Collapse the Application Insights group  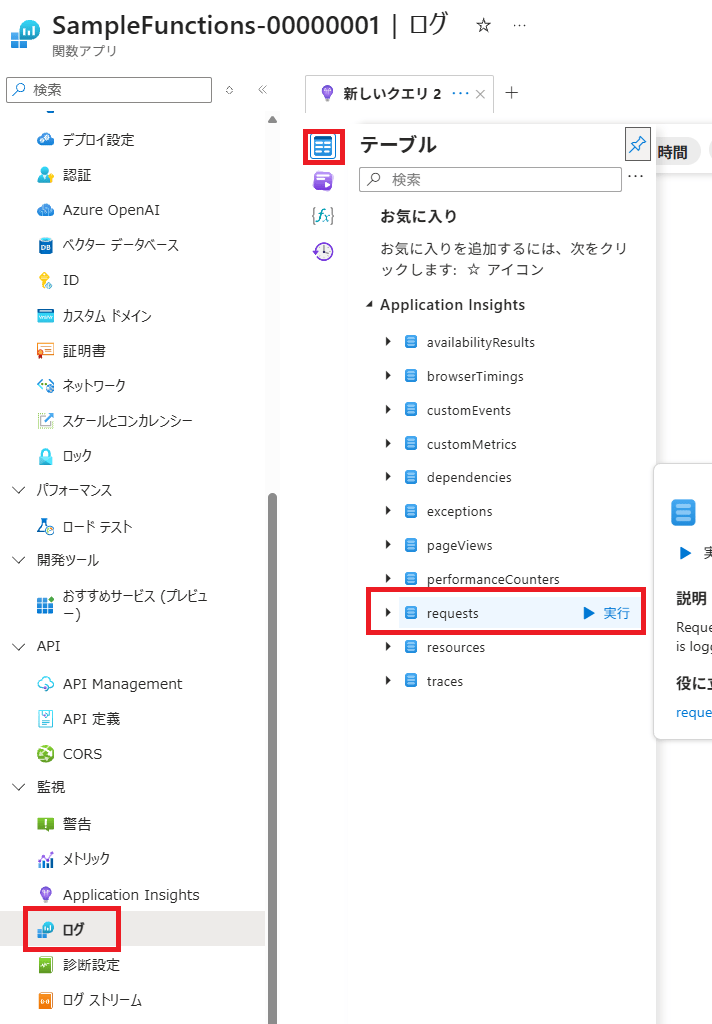pyautogui.click(x=370, y=305)
